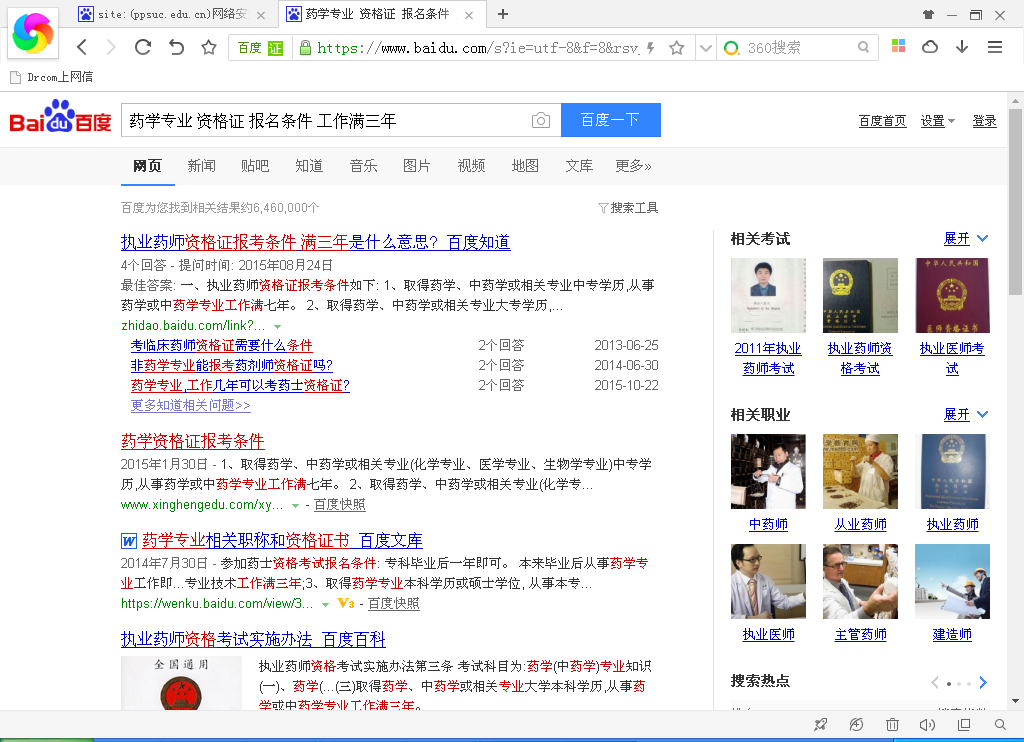Click the Word document icon of the wenku result
The image size is (1024, 742).
pos(129,541)
